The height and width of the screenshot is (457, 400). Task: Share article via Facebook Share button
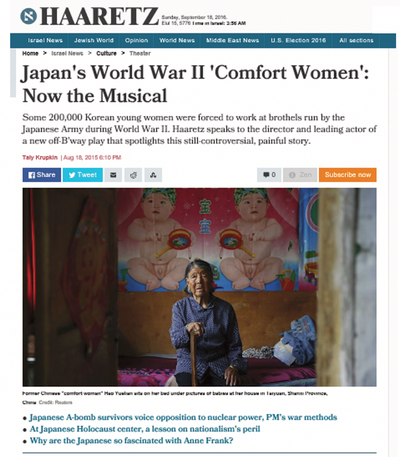point(42,175)
